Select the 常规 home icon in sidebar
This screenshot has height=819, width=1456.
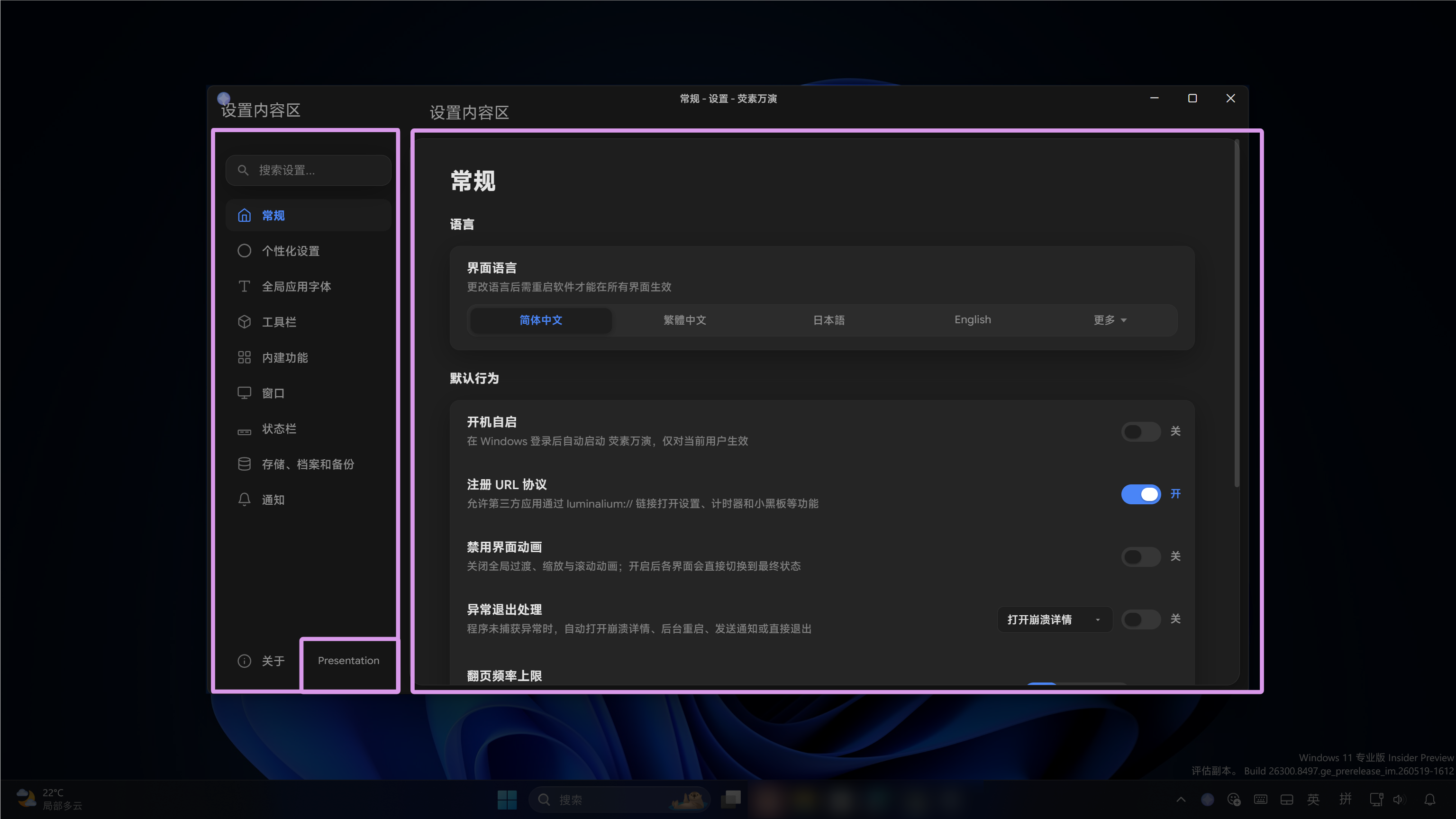point(244,215)
